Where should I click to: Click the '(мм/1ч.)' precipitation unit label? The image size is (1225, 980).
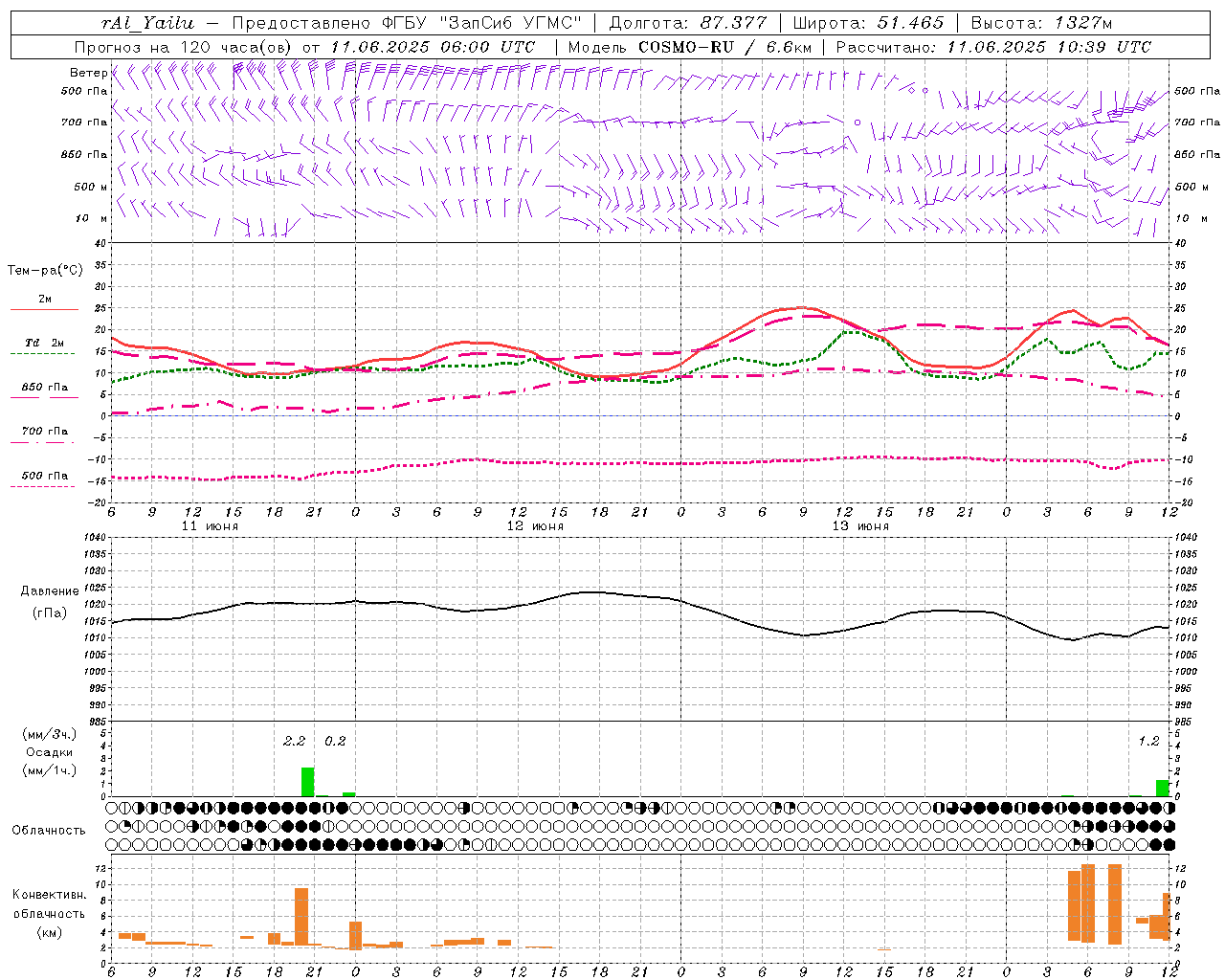click(x=50, y=770)
